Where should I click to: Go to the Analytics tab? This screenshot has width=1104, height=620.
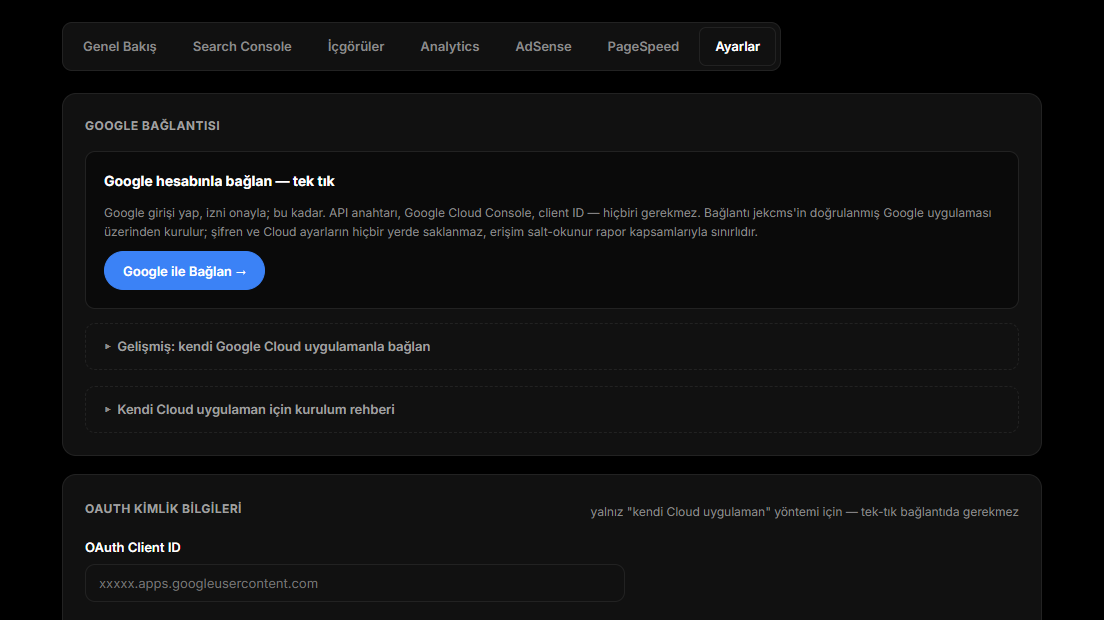tap(450, 46)
